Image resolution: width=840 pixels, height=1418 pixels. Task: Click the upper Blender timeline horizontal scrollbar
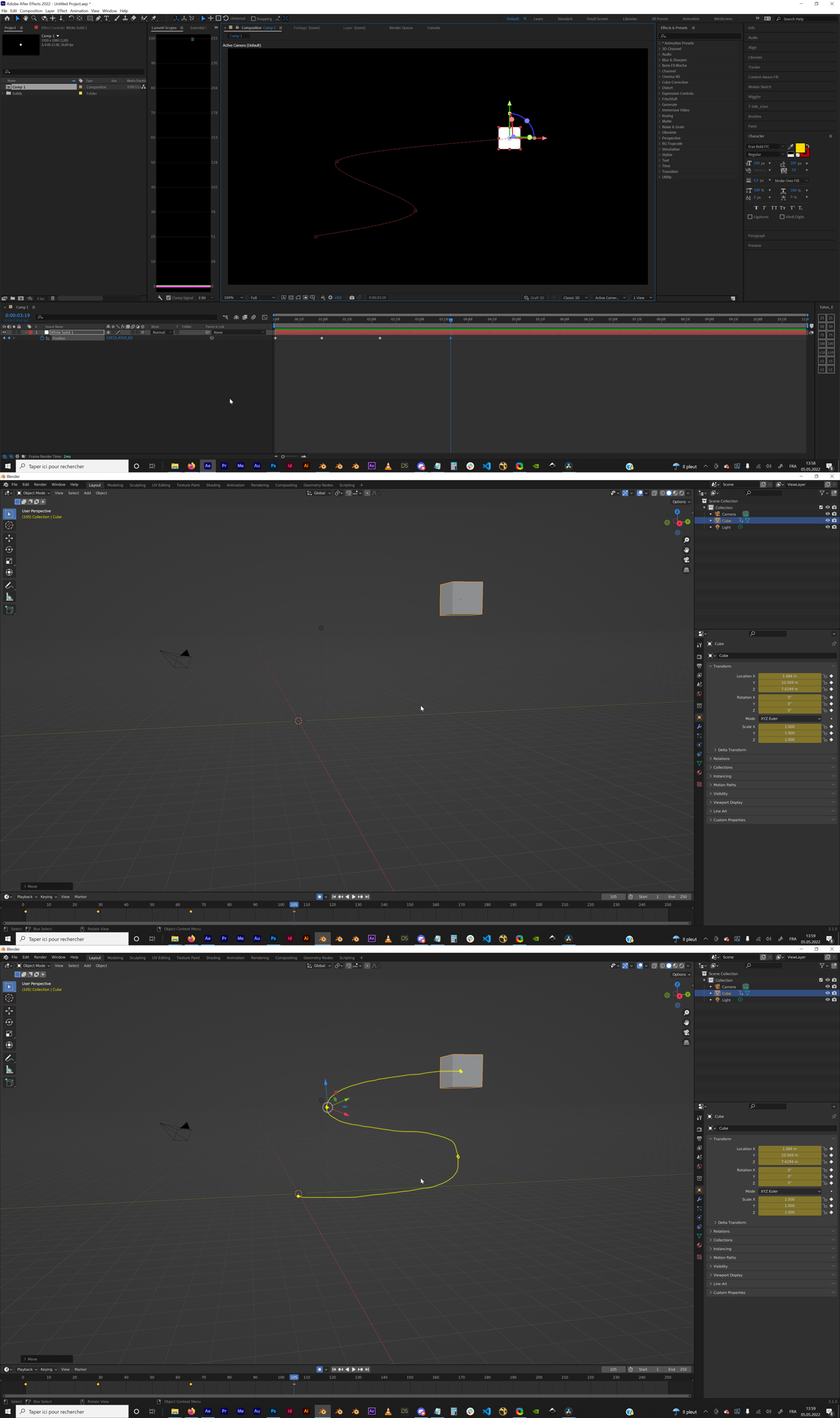pyautogui.click(x=347, y=923)
